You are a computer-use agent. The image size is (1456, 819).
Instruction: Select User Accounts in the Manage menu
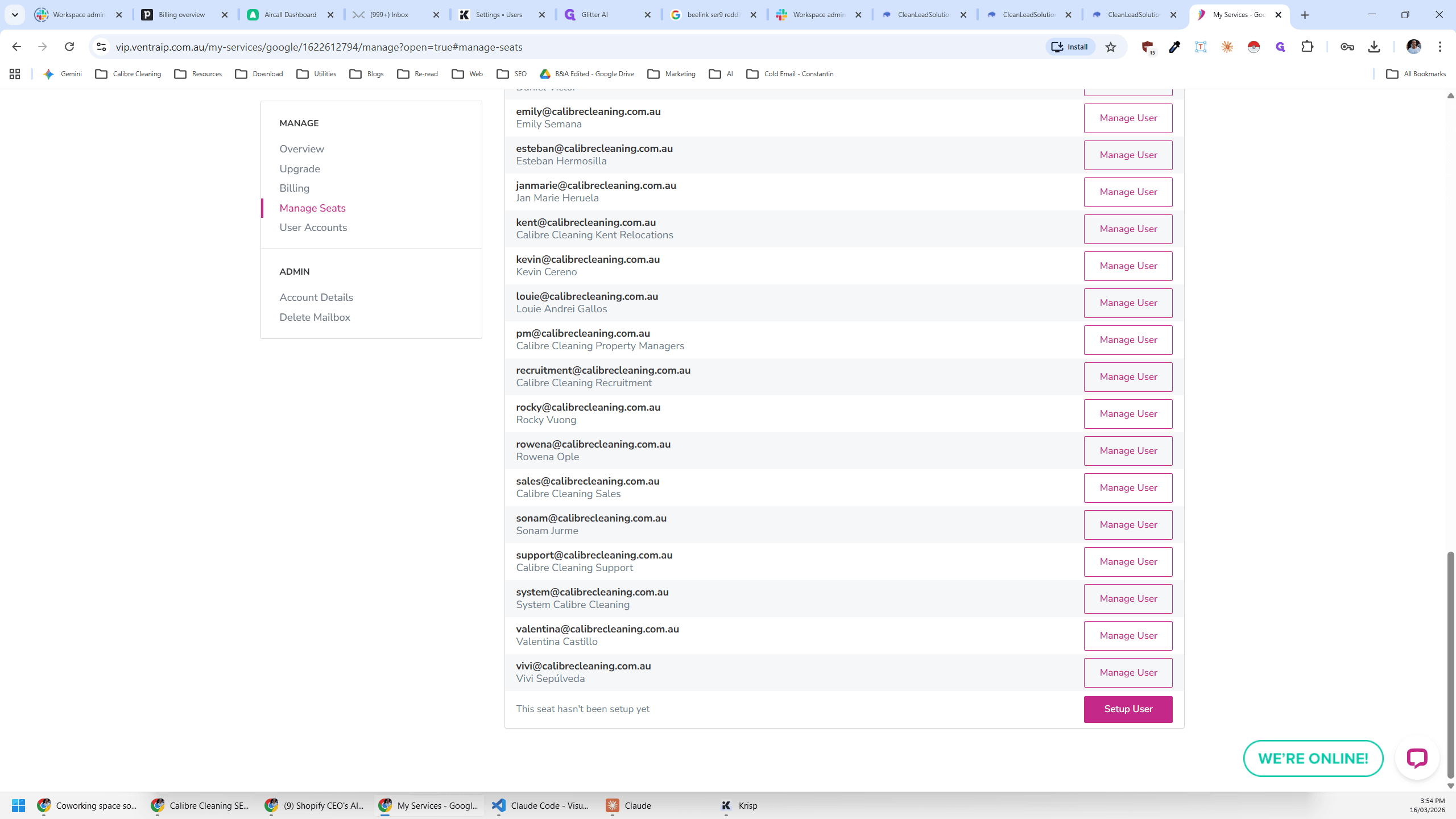pyautogui.click(x=313, y=227)
